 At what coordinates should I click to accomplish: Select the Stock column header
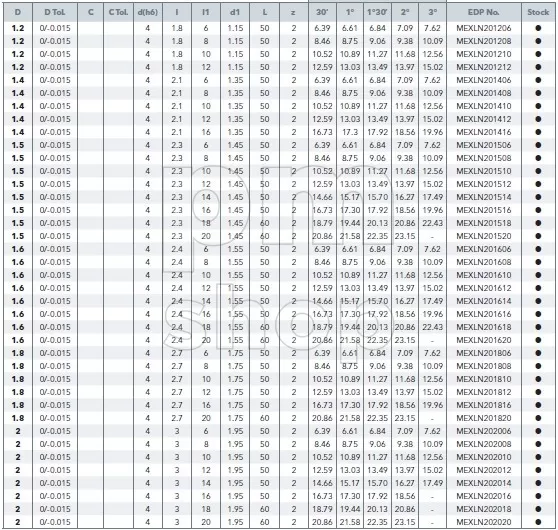click(538, 12)
